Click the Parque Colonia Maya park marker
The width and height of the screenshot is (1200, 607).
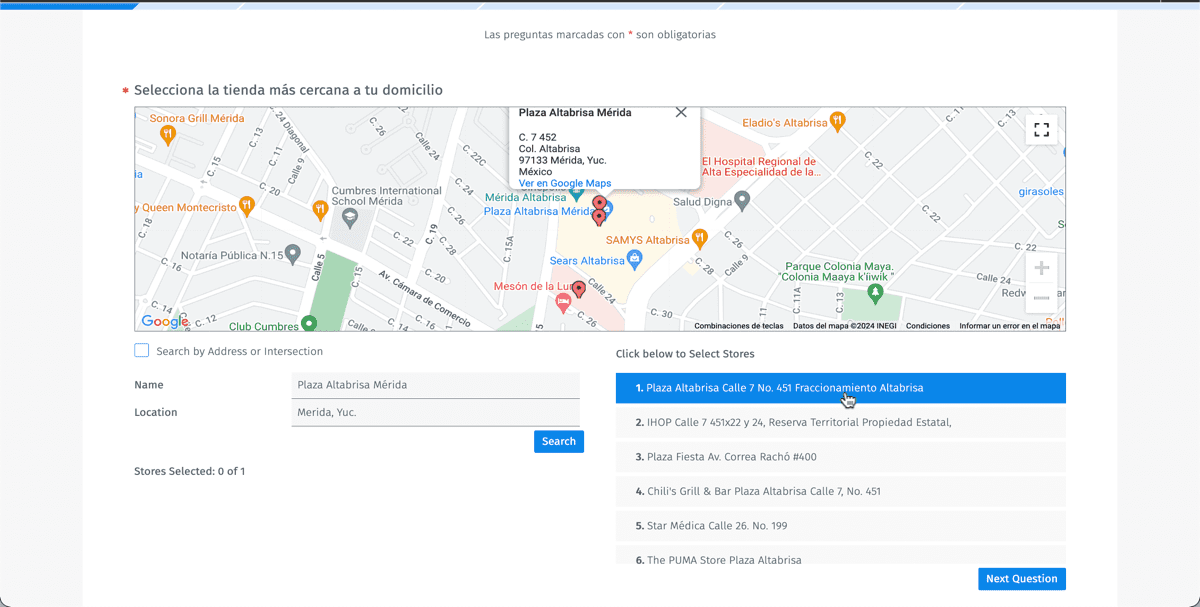(x=875, y=293)
